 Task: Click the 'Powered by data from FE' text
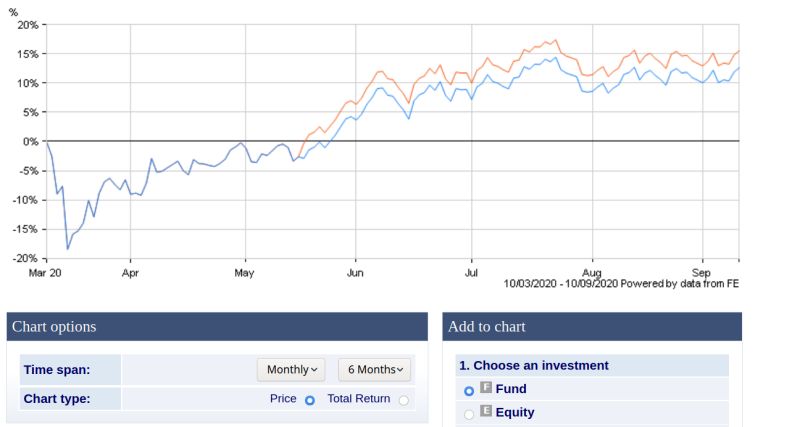click(680, 283)
